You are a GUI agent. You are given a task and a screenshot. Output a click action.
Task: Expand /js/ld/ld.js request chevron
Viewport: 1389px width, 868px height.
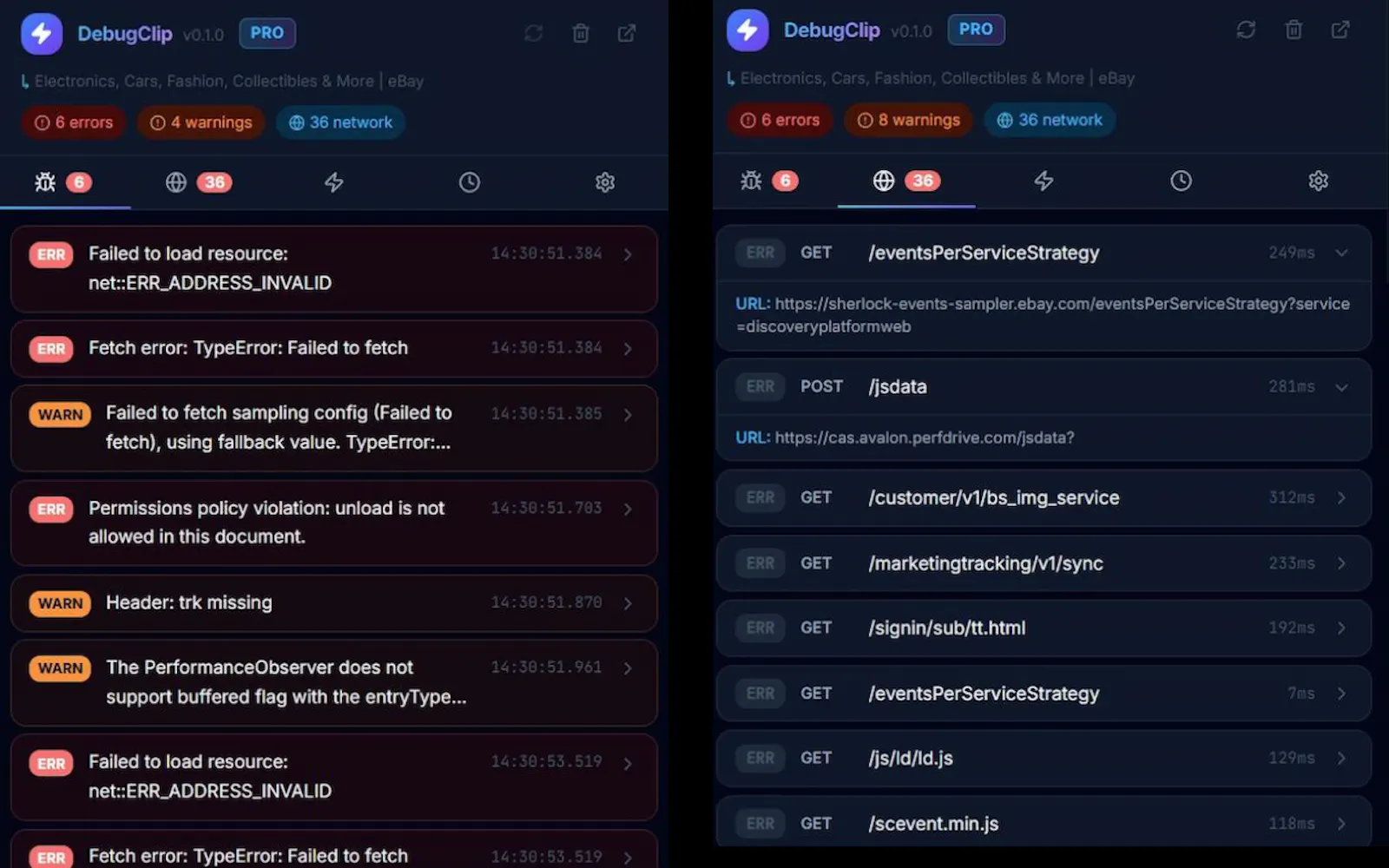point(1341,758)
